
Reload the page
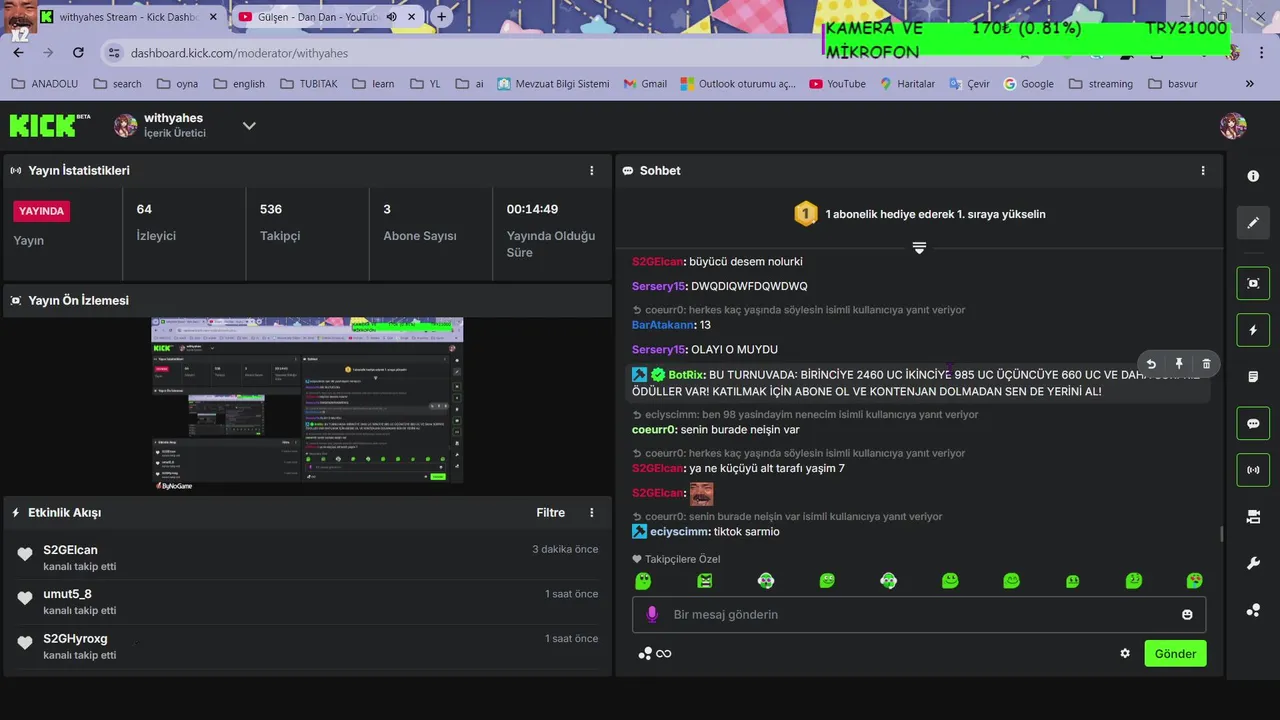pyautogui.click(x=78, y=53)
